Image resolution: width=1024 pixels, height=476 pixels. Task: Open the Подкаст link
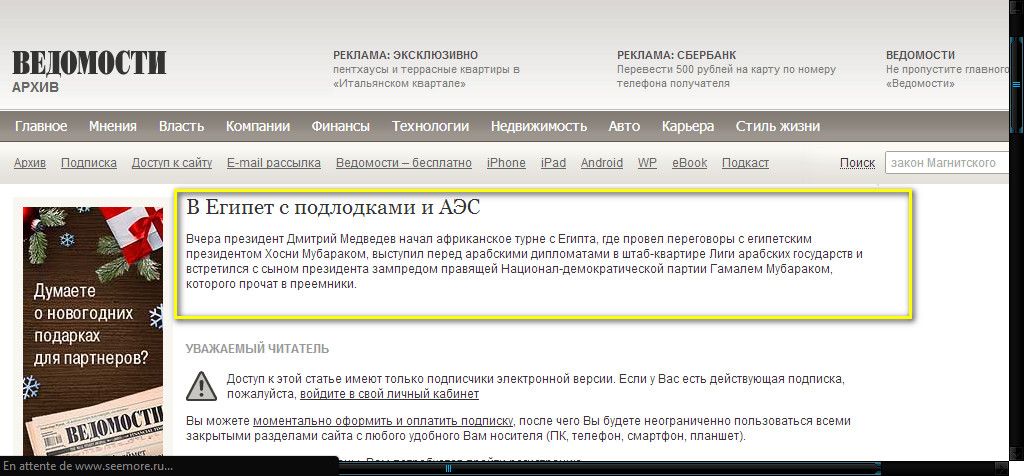tap(745, 163)
